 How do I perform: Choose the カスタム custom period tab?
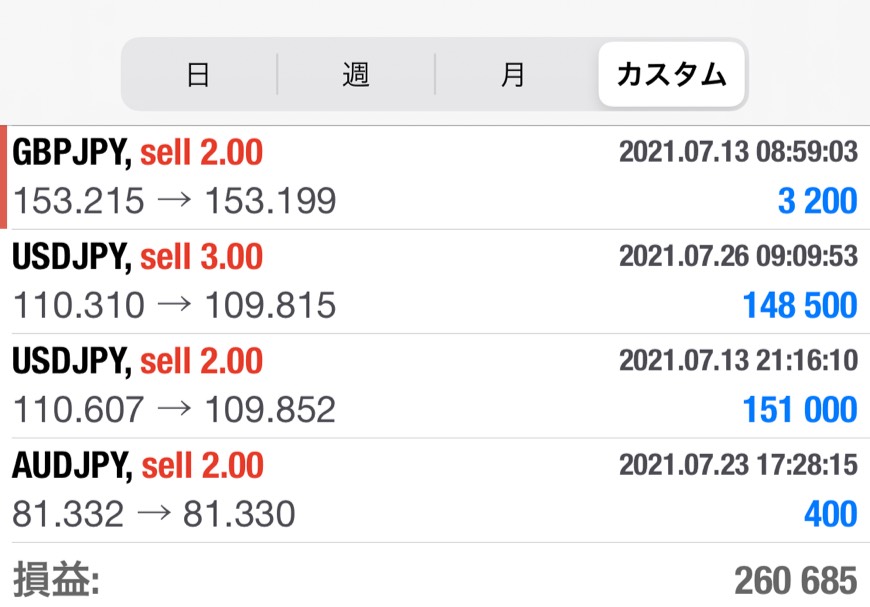point(671,75)
